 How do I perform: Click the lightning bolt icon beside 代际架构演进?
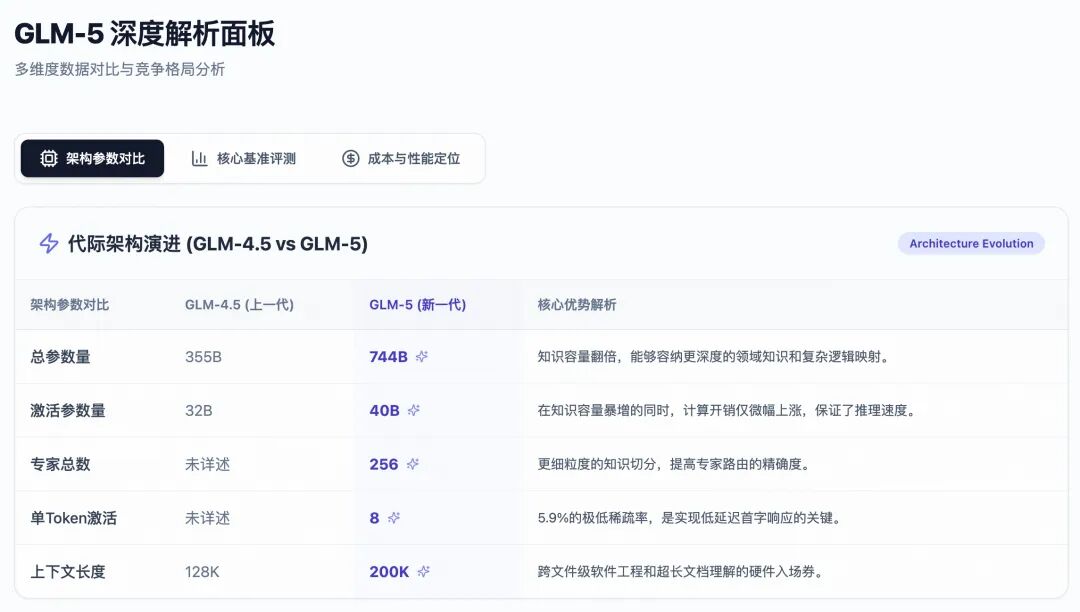(48, 243)
